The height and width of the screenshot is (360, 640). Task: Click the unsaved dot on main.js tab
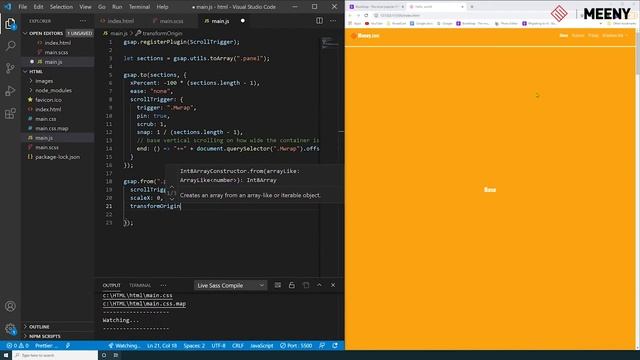pyautogui.click(x=242, y=21)
